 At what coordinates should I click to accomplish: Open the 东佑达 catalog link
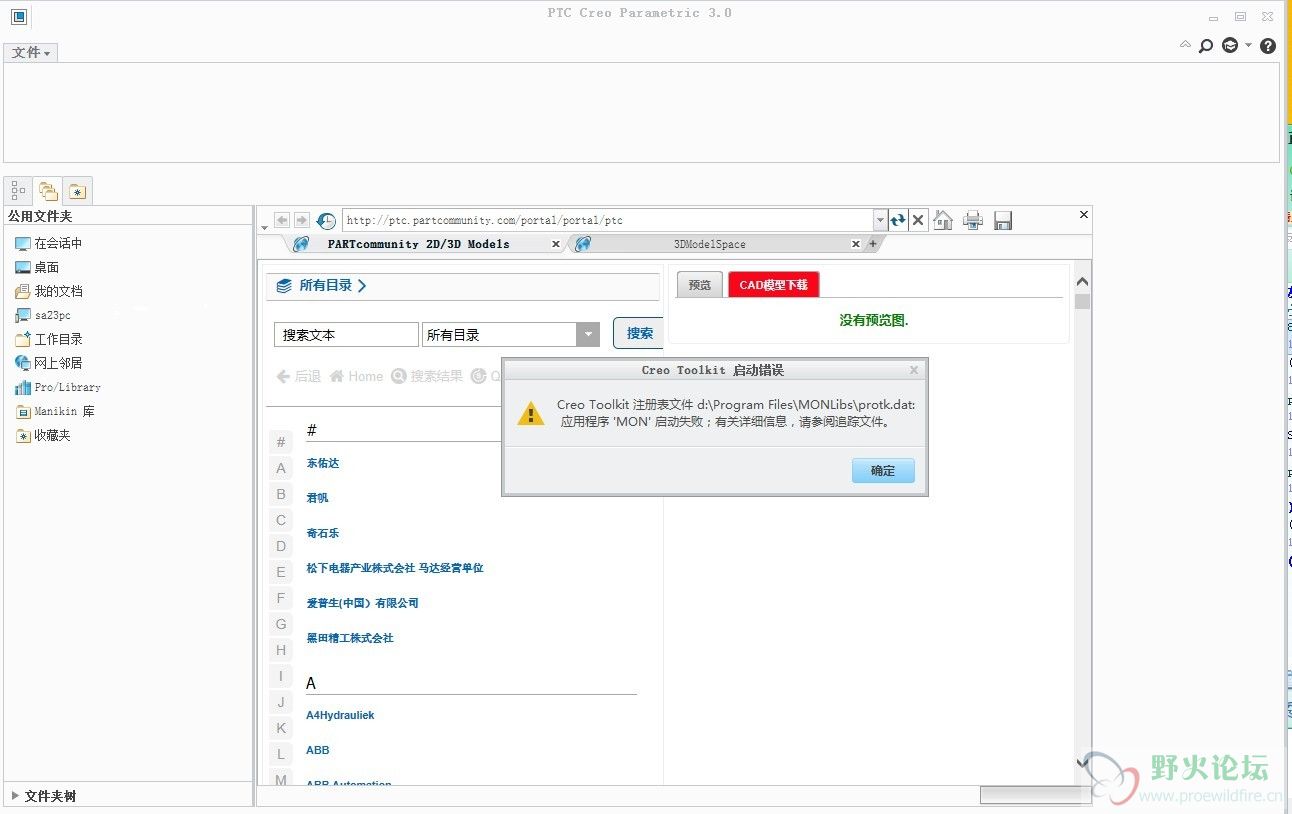pos(323,463)
